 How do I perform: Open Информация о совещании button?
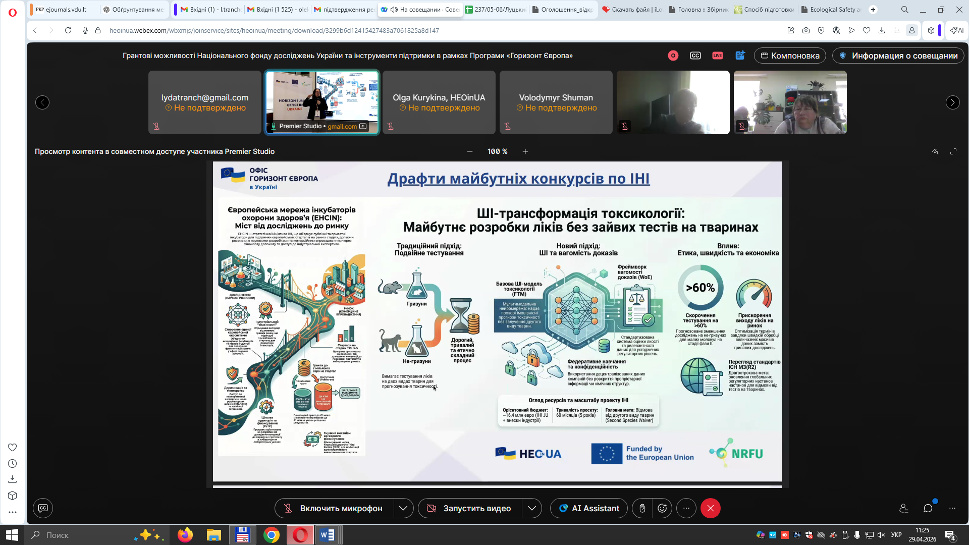[x=897, y=56]
